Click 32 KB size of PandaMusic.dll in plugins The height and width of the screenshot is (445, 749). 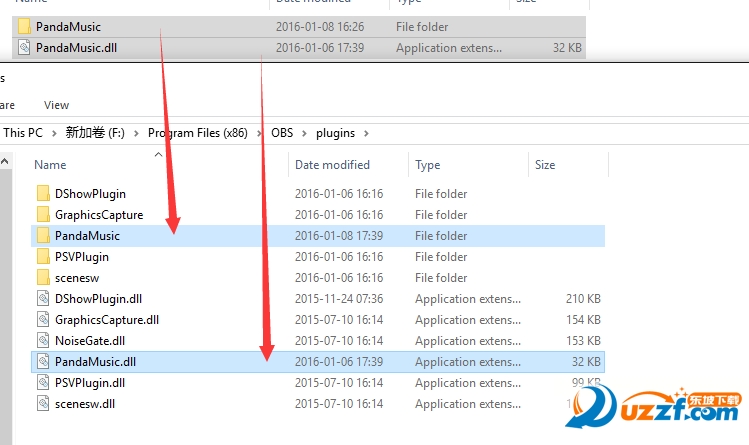coord(586,362)
